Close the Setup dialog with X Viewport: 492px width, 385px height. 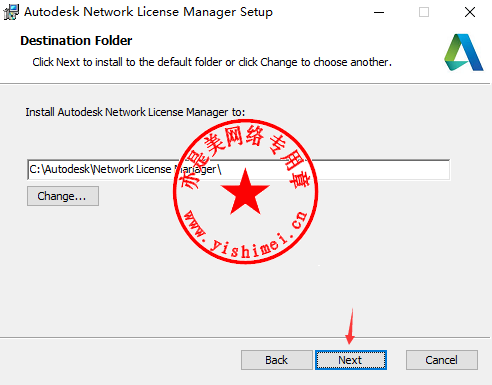click(x=470, y=12)
